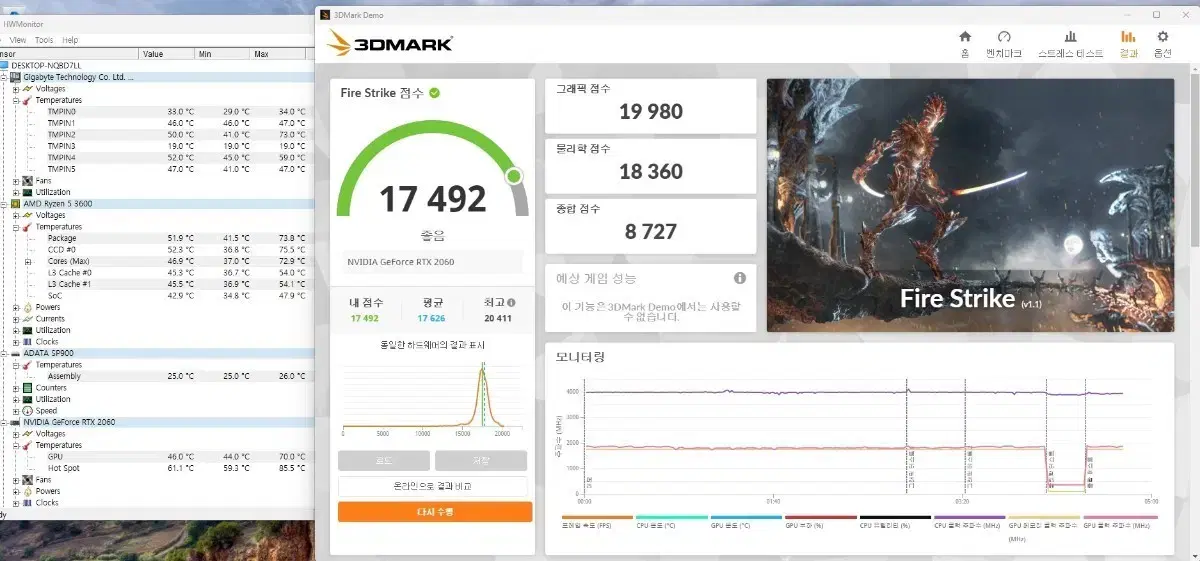
Task: Click the Temperatures icon under RTX 2060
Action: pyautogui.click(x=27, y=445)
